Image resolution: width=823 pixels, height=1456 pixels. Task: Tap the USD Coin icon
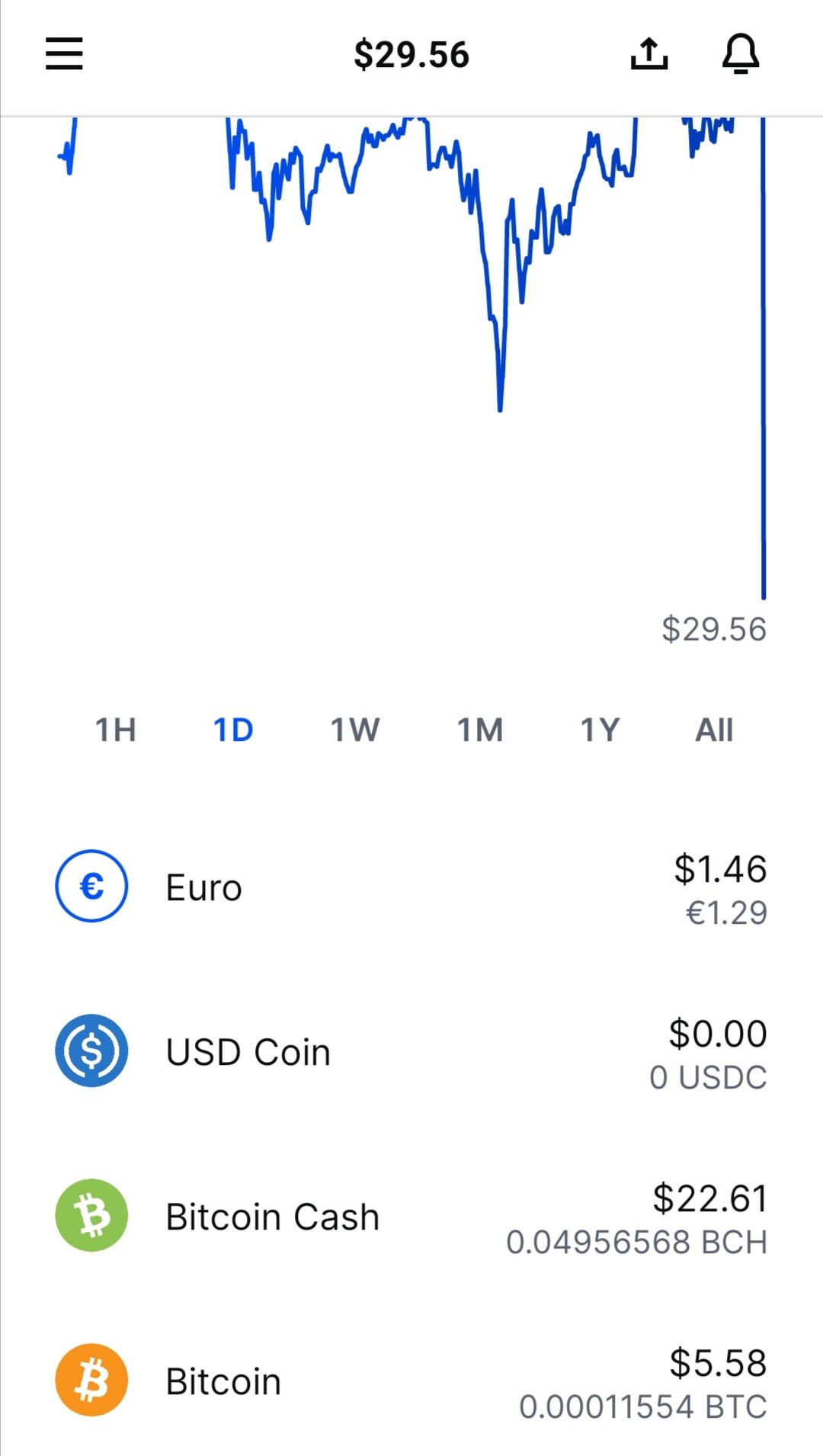click(91, 1050)
